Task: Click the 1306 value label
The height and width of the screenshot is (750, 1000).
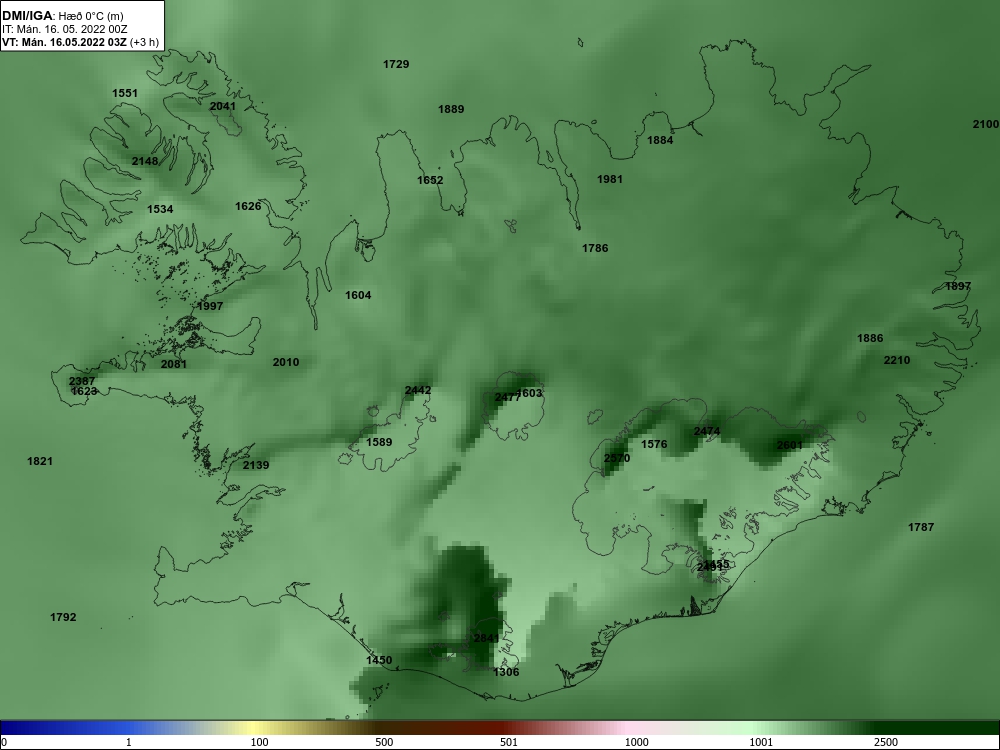Action: coord(506,672)
